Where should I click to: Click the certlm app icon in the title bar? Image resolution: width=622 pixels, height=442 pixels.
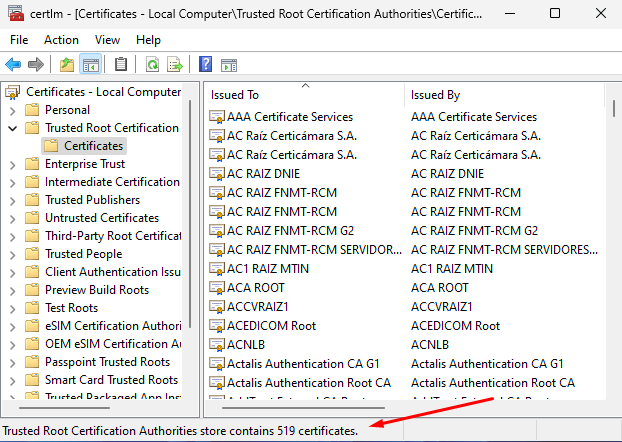click(16, 13)
